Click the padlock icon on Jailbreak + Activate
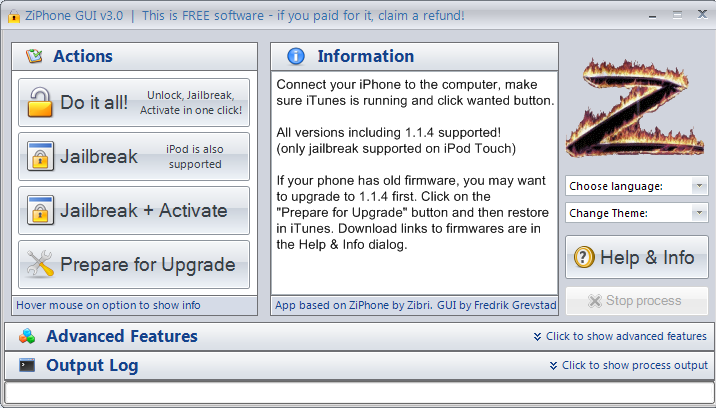 point(40,210)
